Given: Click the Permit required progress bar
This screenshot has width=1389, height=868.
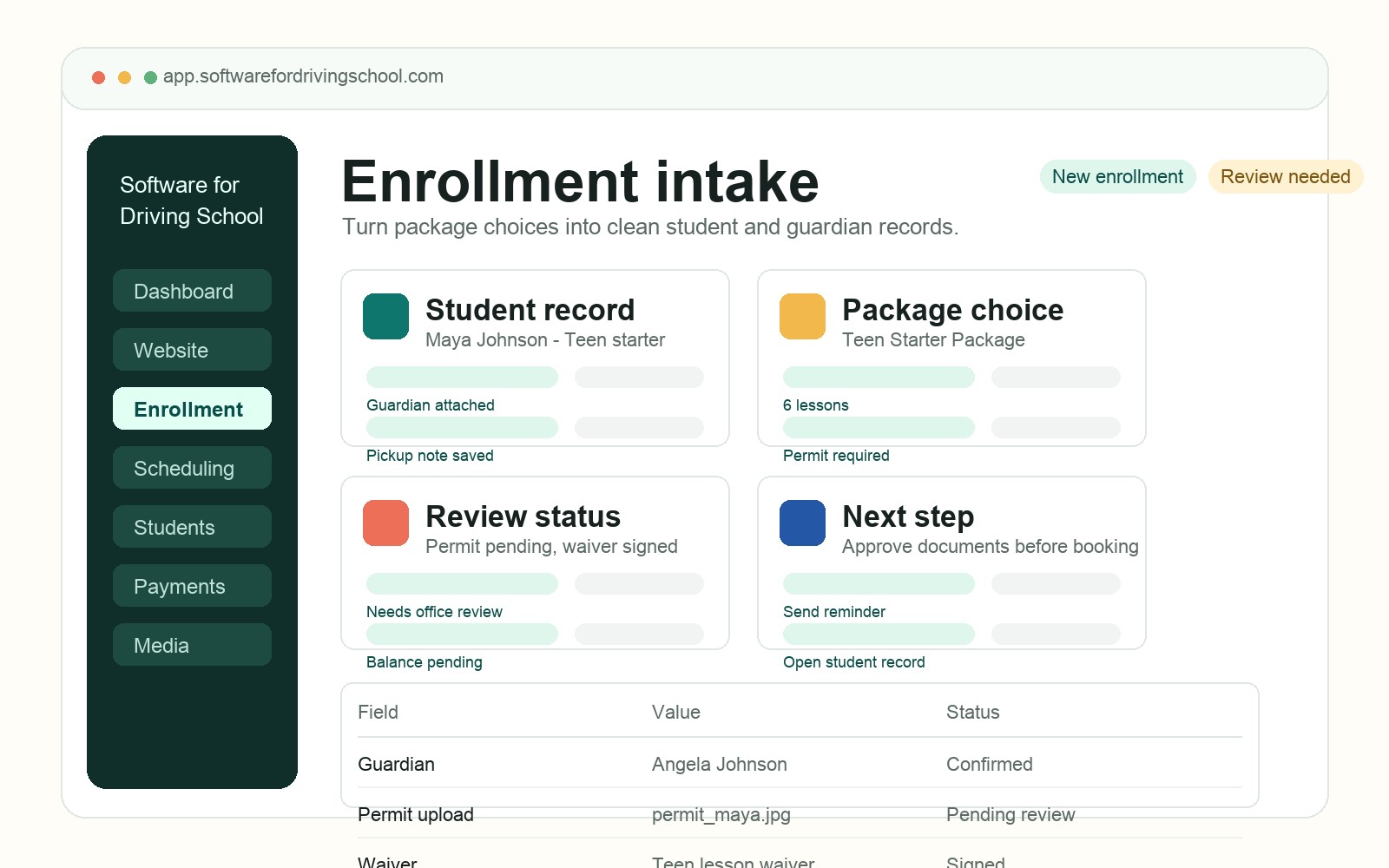Looking at the screenshot, I should click(x=879, y=427).
